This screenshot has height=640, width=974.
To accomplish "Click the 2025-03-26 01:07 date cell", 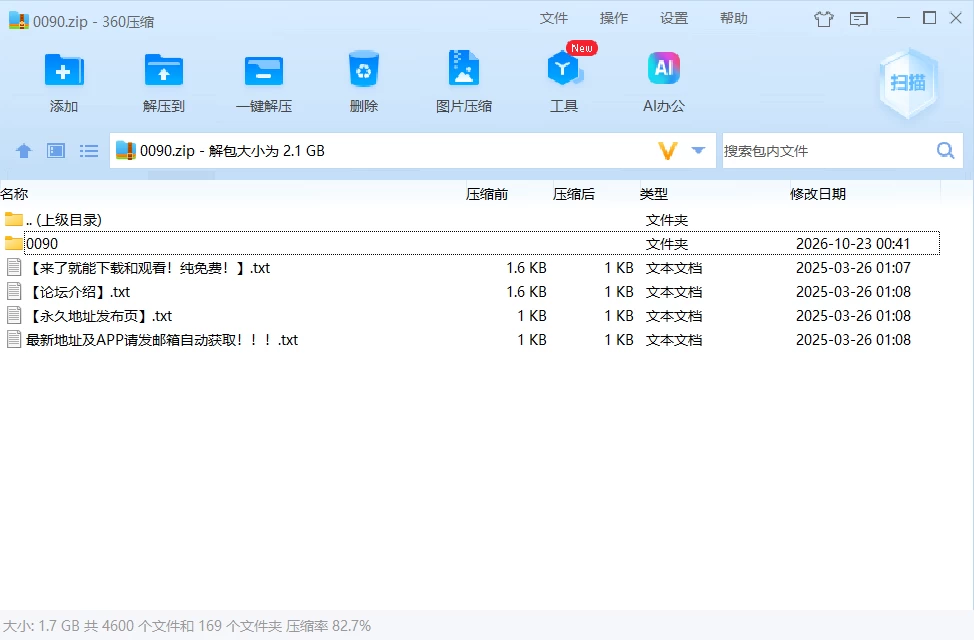I will click(853, 268).
